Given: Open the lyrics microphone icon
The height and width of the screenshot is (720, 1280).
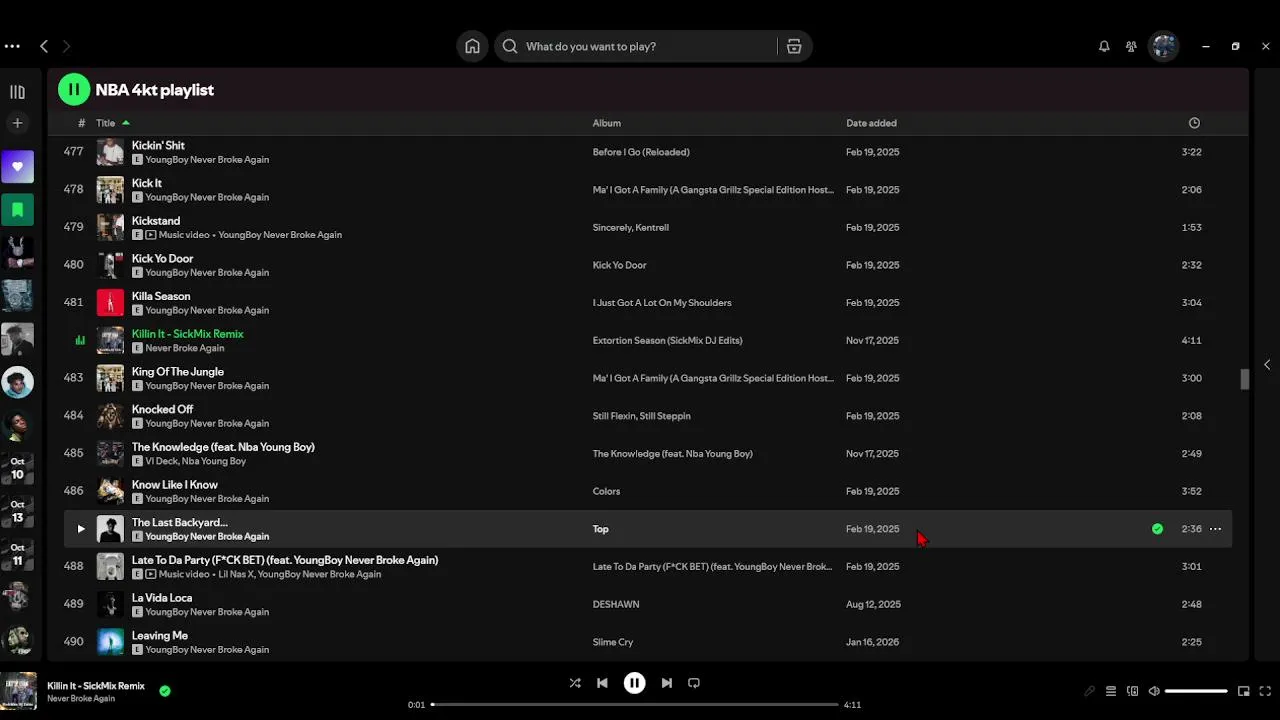Looking at the screenshot, I should click(1090, 691).
